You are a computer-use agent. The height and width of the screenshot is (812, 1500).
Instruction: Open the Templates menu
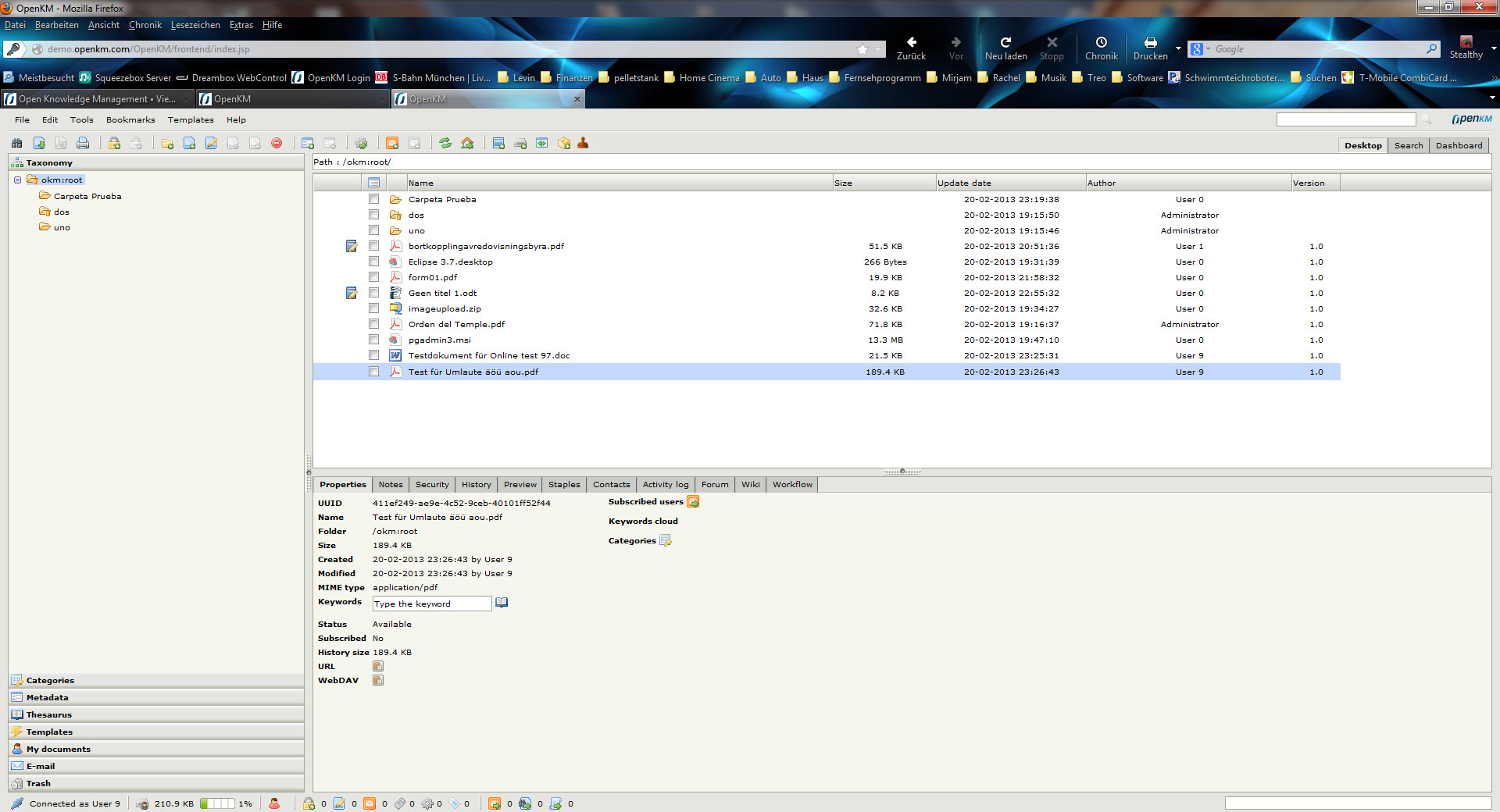click(191, 119)
